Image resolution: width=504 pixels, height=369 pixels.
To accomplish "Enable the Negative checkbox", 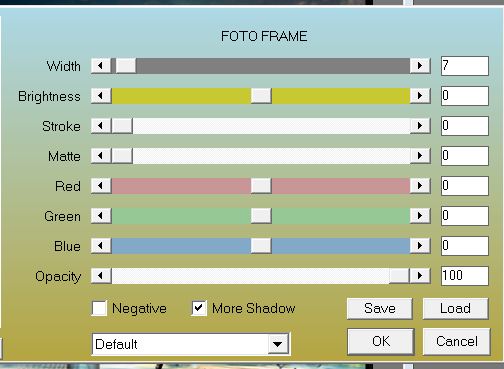I will coord(99,308).
